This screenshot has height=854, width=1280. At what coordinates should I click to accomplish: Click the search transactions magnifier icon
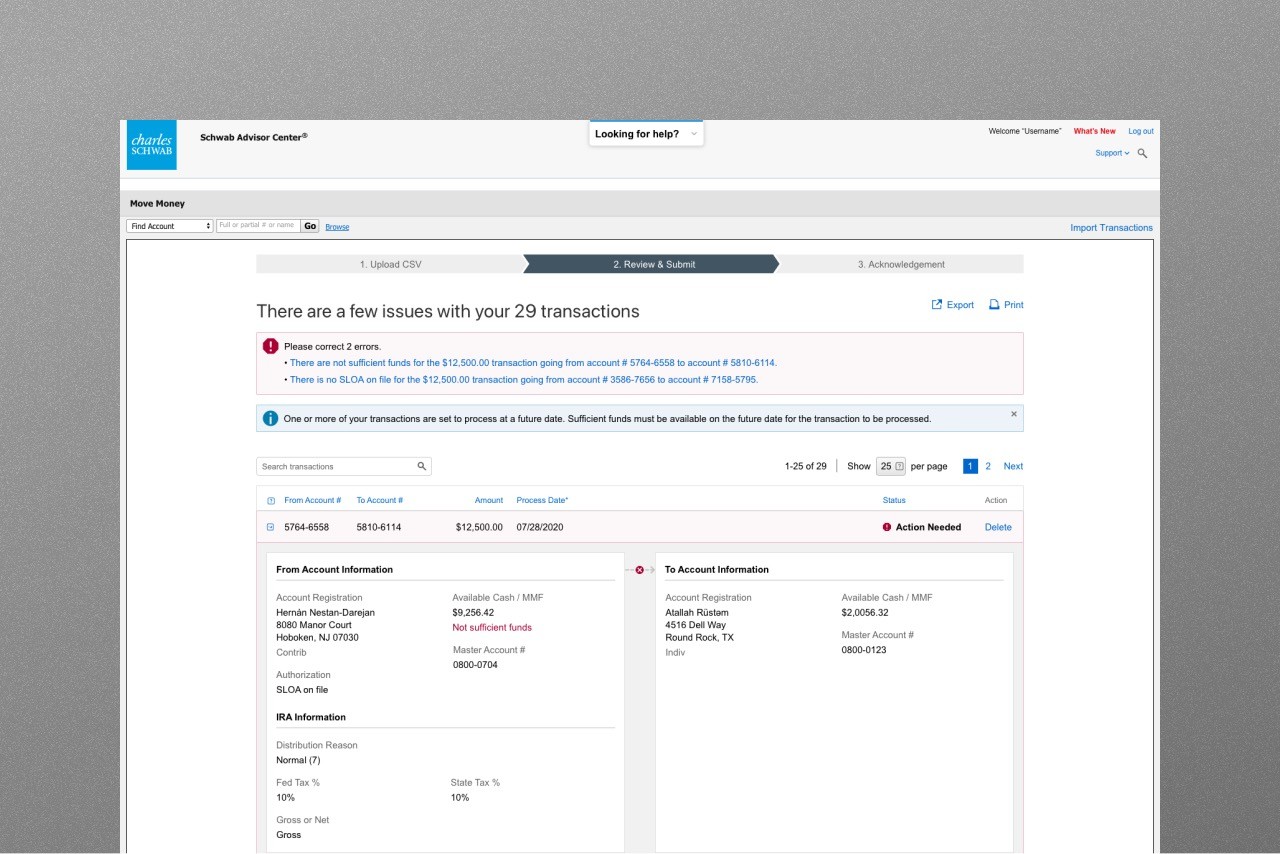tap(422, 466)
